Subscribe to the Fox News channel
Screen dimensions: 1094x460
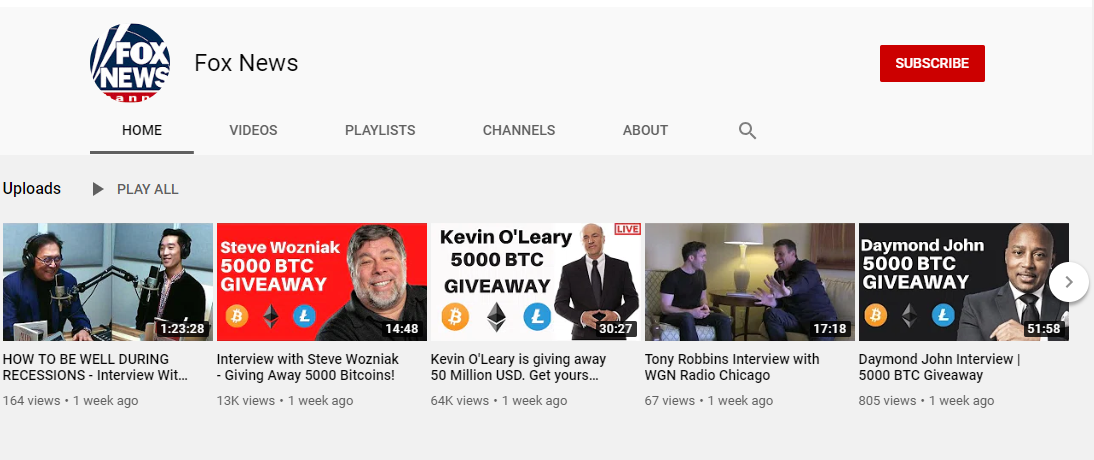(932, 64)
